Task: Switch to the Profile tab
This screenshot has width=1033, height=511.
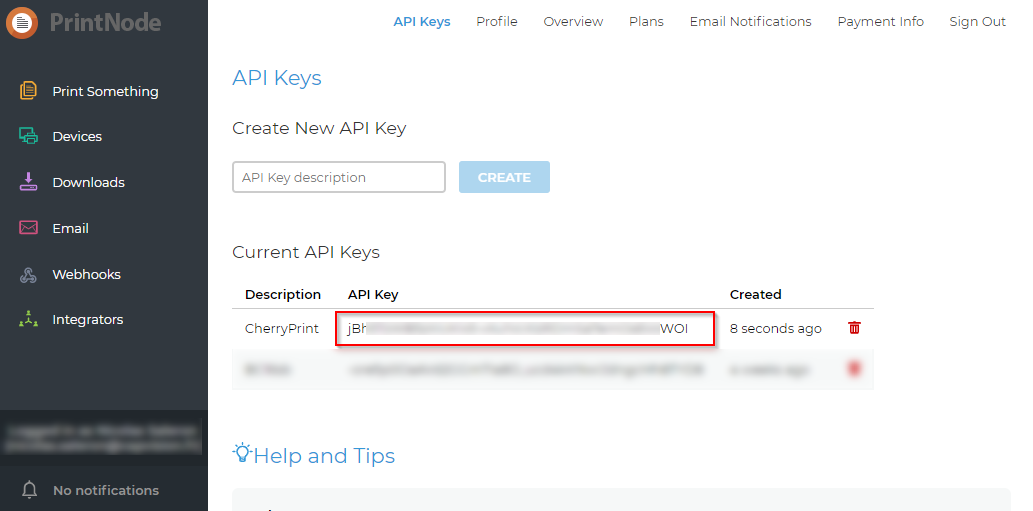Action: pyautogui.click(x=497, y=22)
